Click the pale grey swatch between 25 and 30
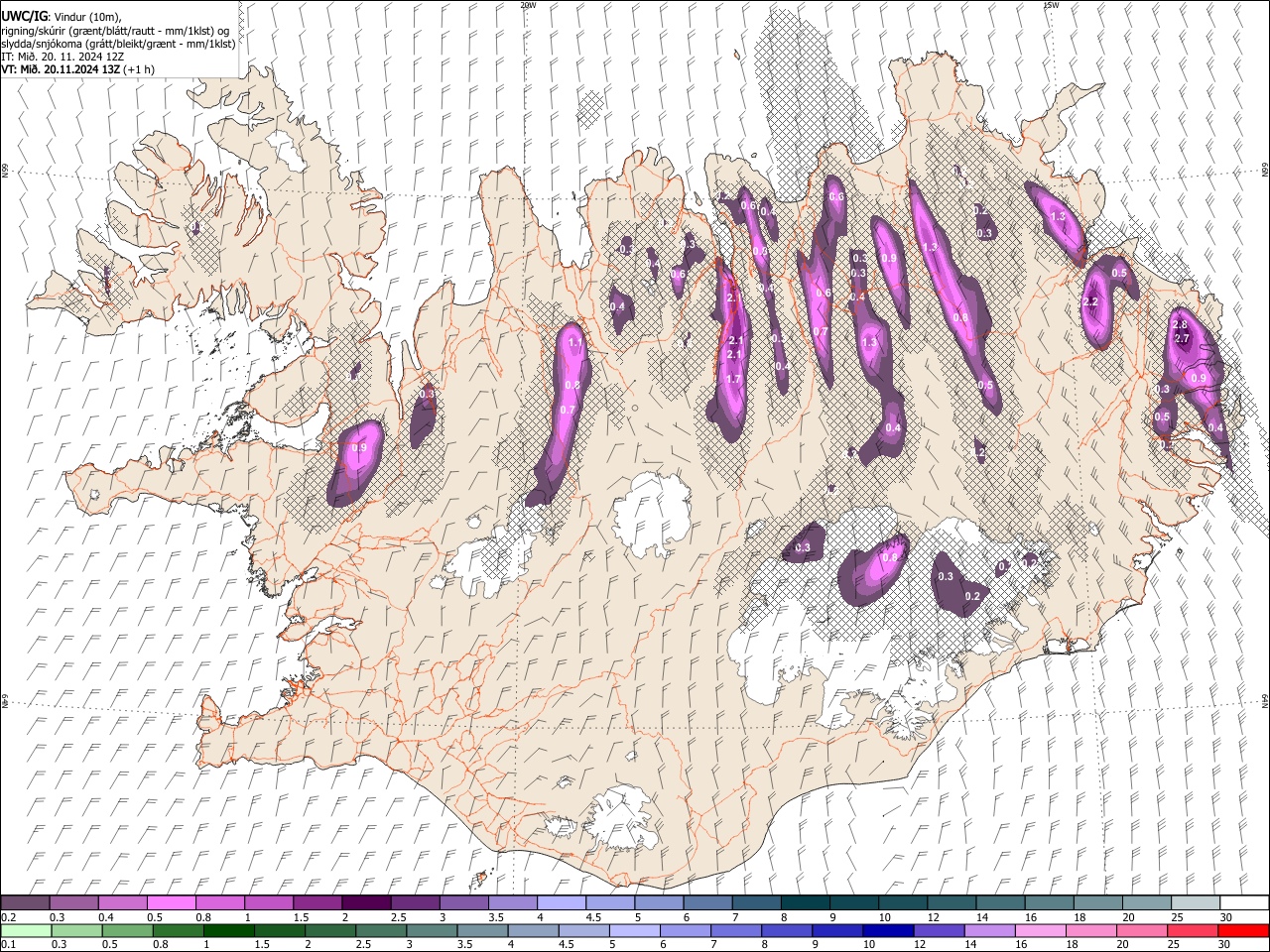 pyautogui.click(x=1194, y=902)
